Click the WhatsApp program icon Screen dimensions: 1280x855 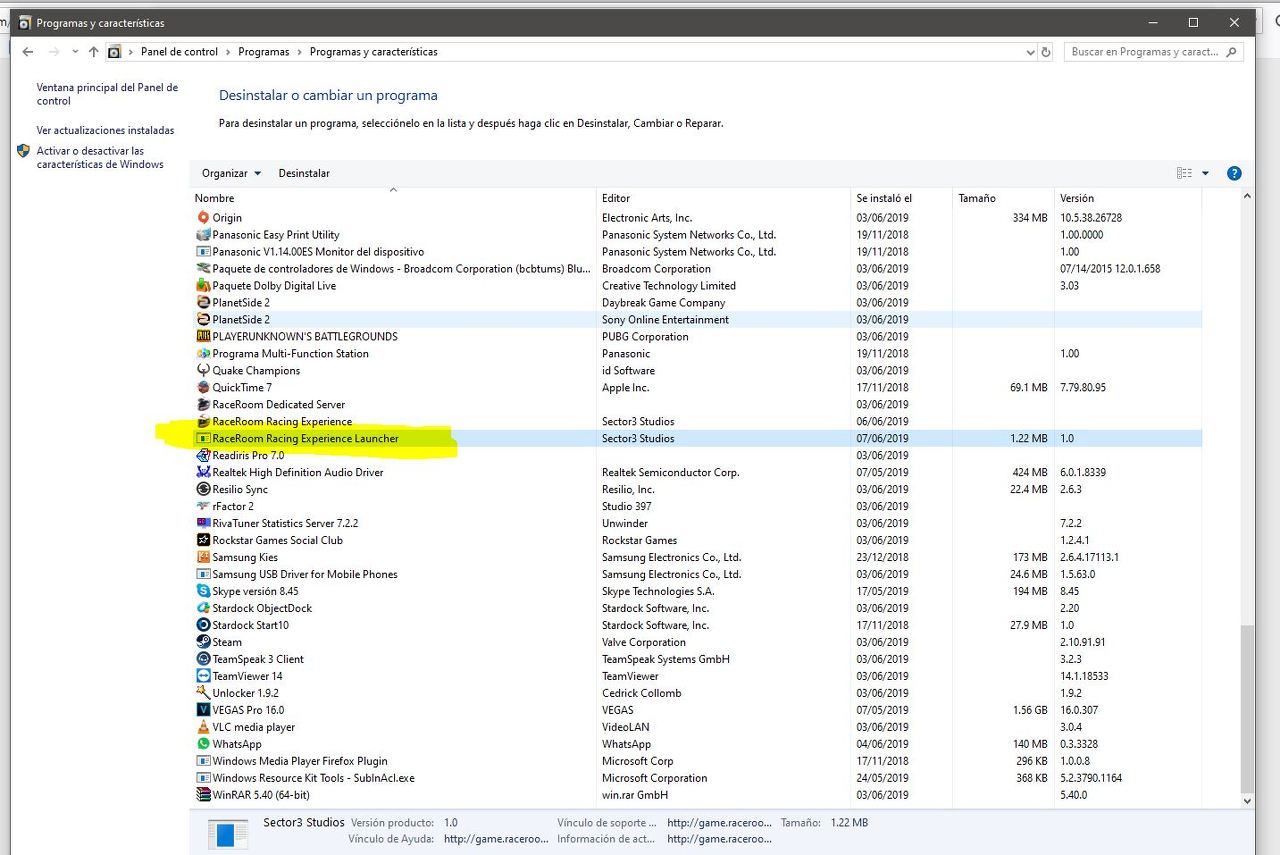pyautogui.click(x=204, y=744)
